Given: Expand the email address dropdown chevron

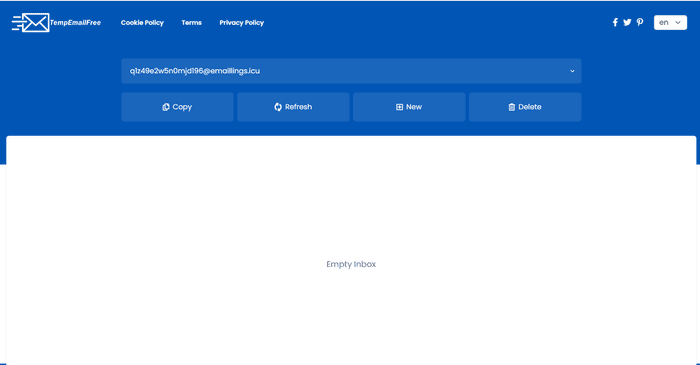Looking at the screenshot, I should point(572,71).
